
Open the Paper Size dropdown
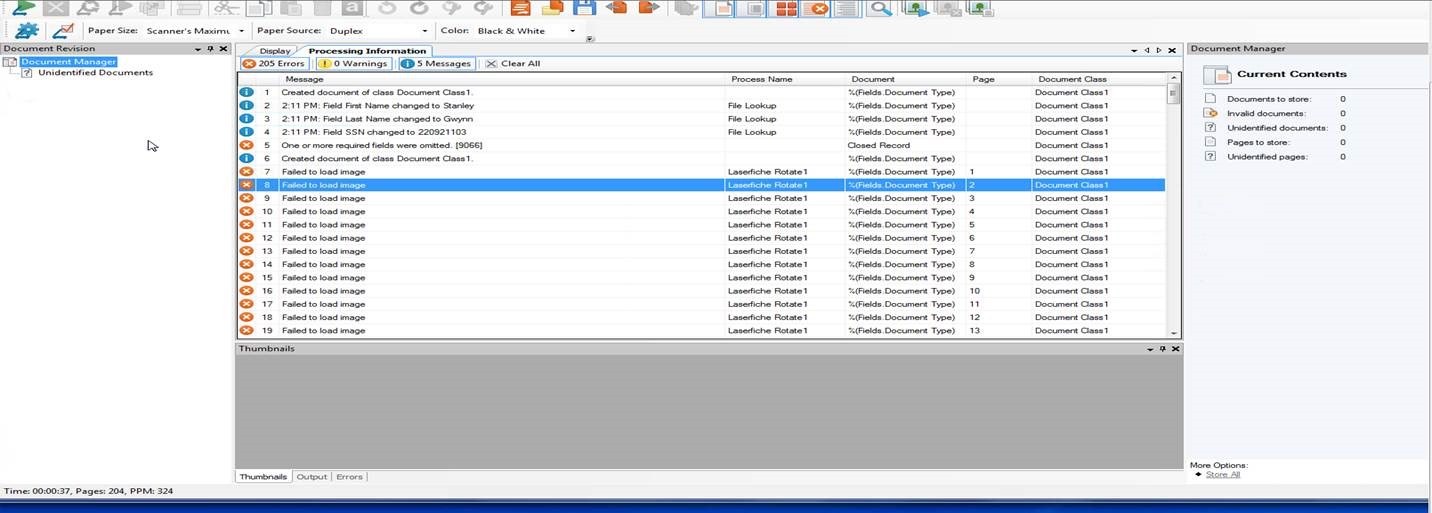pyautogui.click(x=242, y=31)
